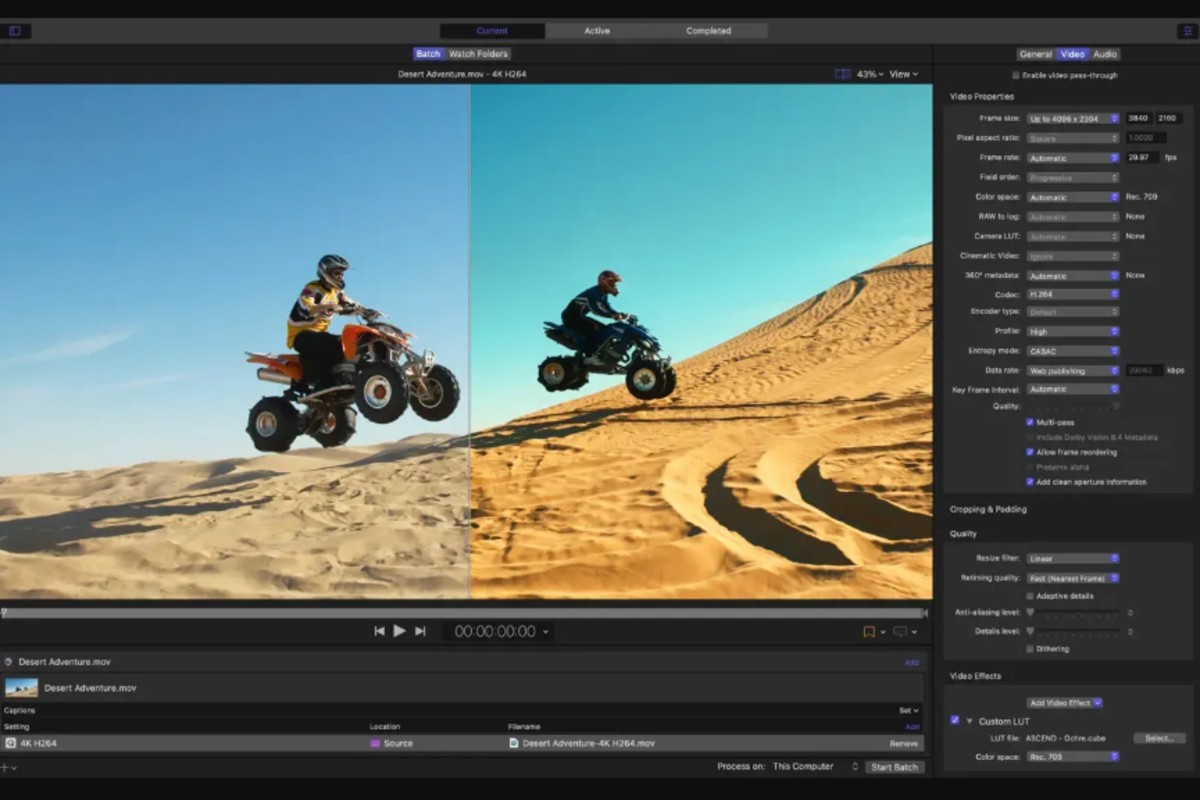Open the Codec dropdown showing H.264
The height and width of the screenshot is (800, 1200).
pyautogui.click(x=1072, y=294)
